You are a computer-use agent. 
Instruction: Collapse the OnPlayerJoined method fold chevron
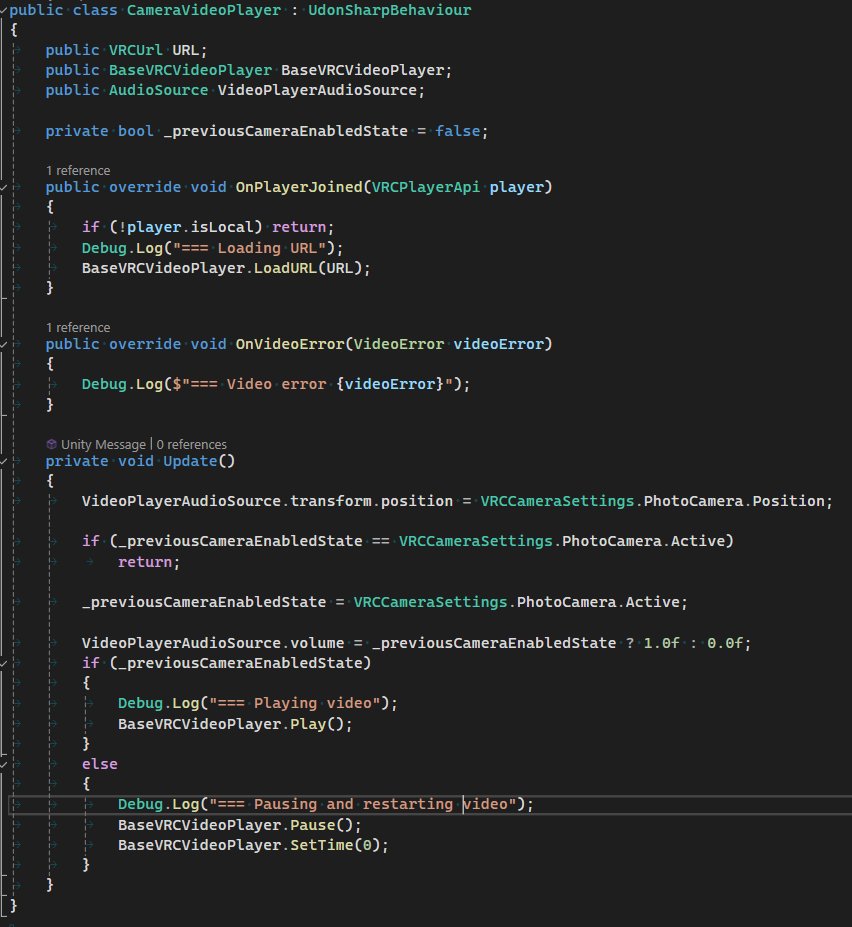click(x=4, y=187)
